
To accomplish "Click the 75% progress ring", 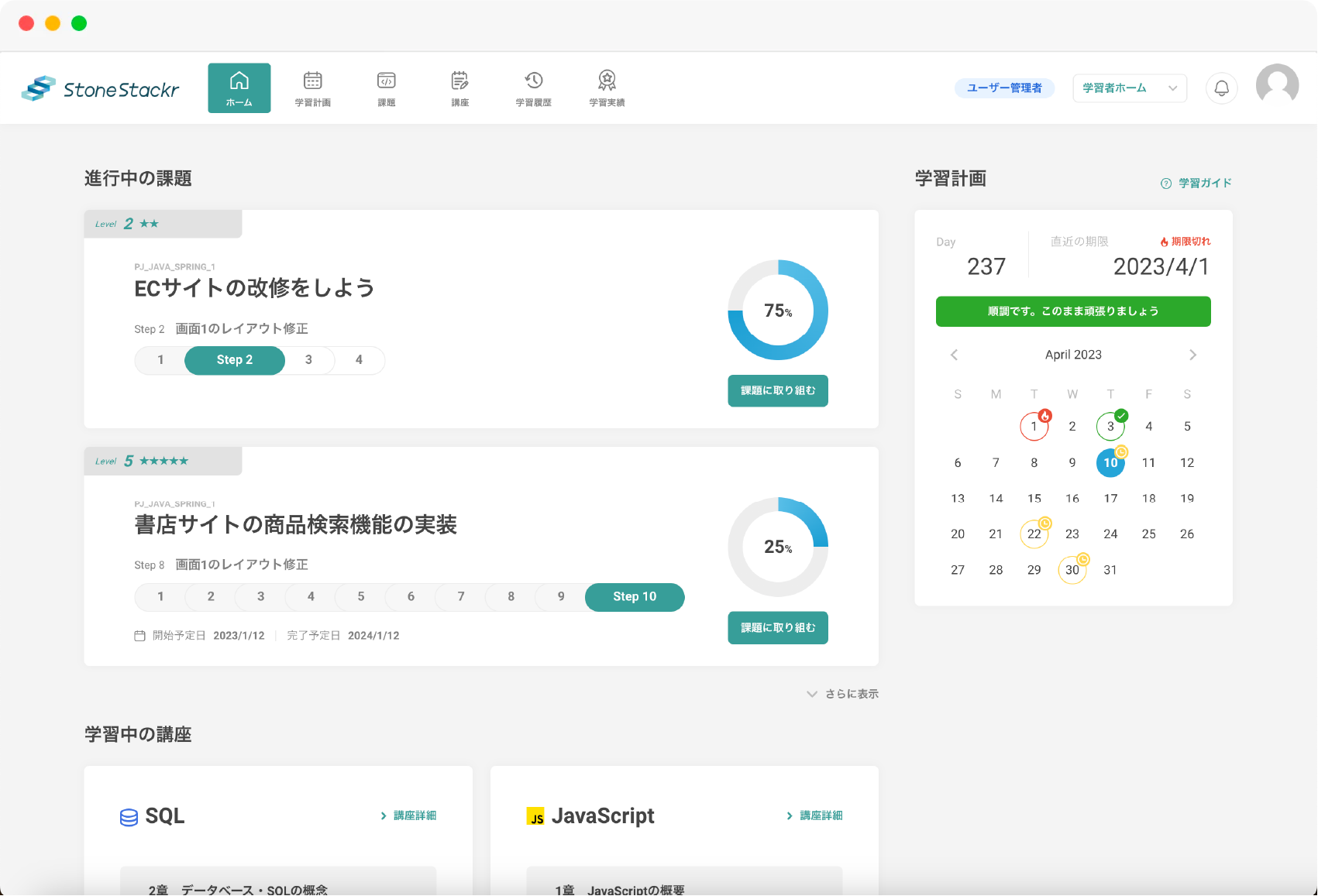I will click(778, 310).
